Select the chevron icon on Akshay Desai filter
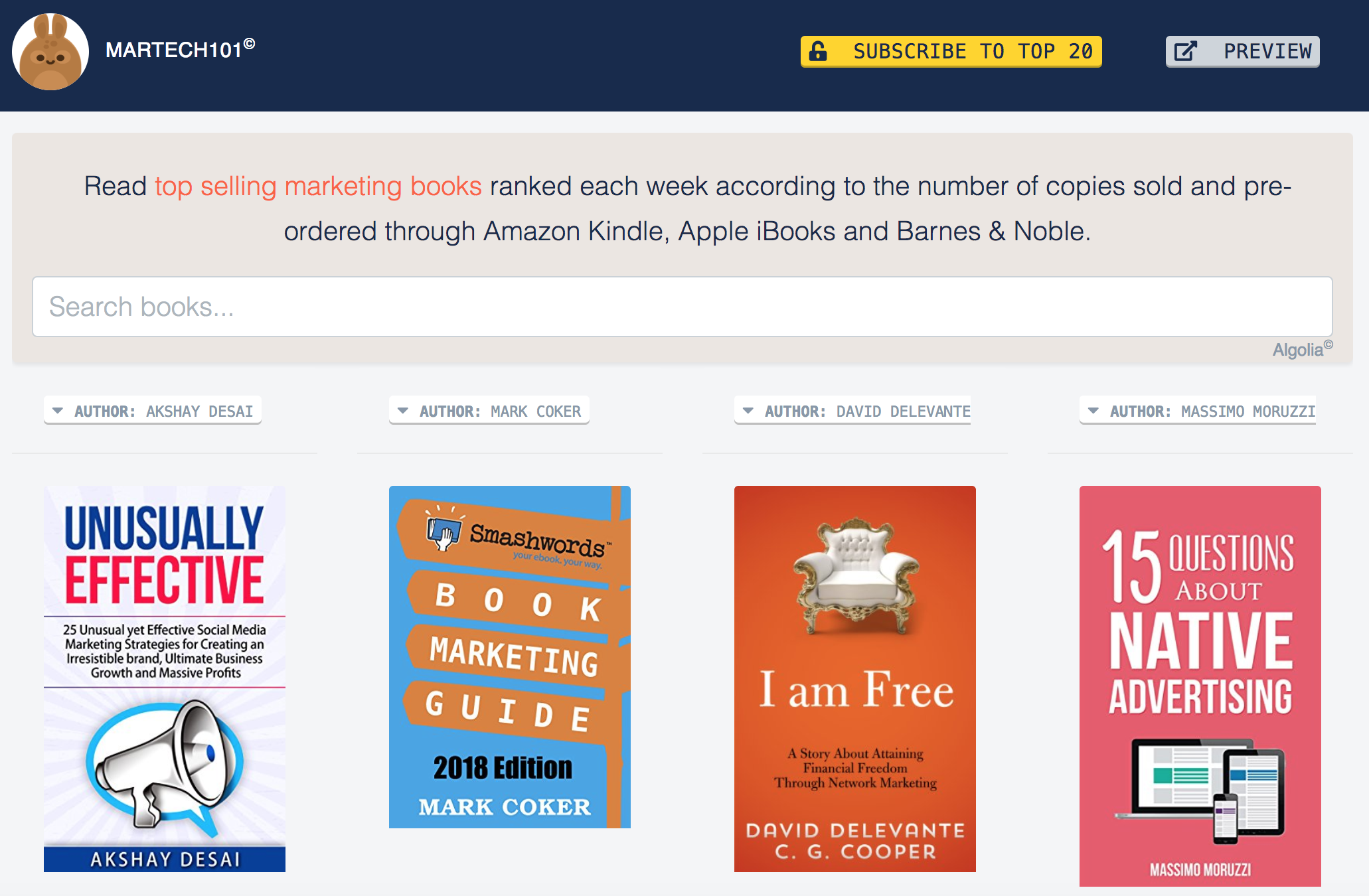 pyautogui.click(x=58, y=410)
